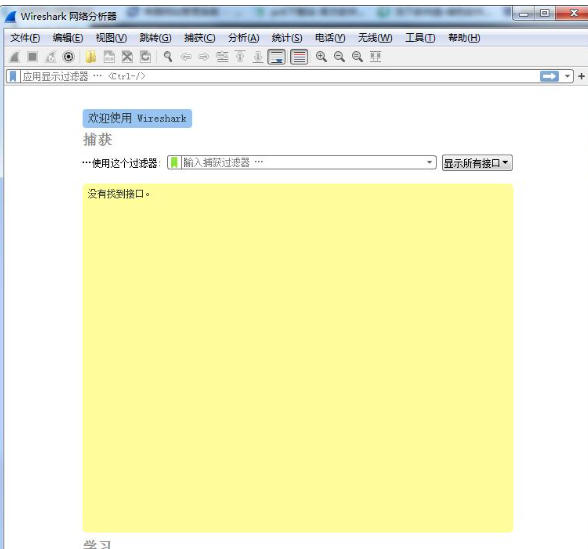
Task: Click the green capture filter bookmark icon
Action: (x=174, y=163)
